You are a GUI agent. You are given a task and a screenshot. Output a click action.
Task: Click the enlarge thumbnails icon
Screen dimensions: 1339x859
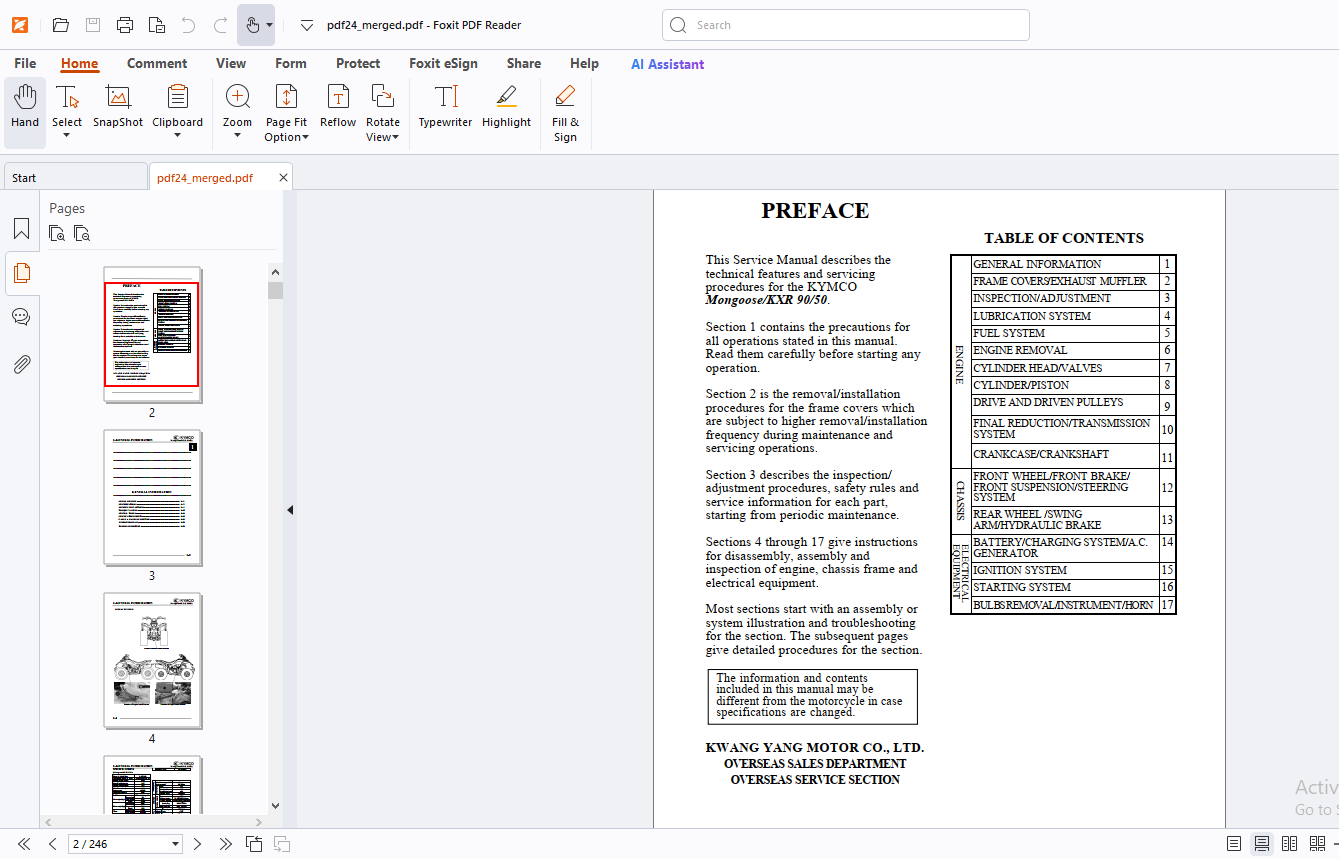57,234
